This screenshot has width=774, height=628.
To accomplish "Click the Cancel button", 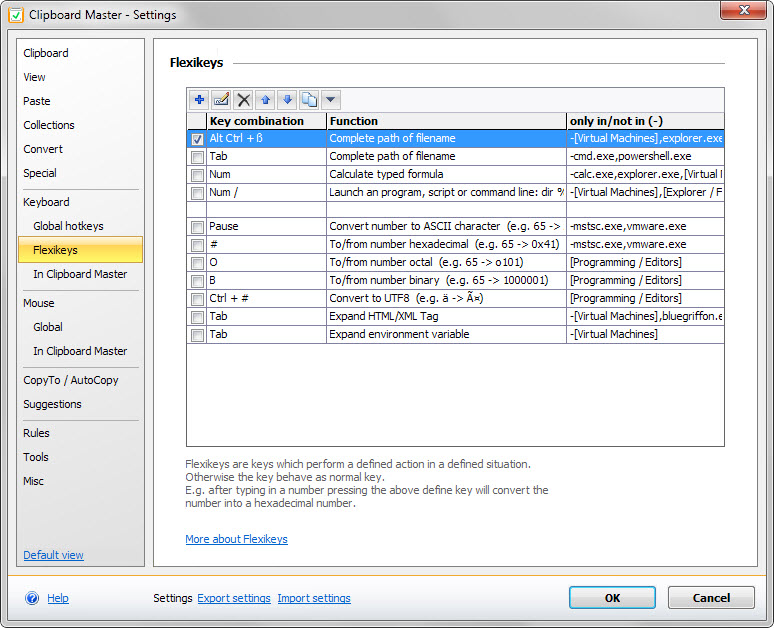I will pos(711,598).
